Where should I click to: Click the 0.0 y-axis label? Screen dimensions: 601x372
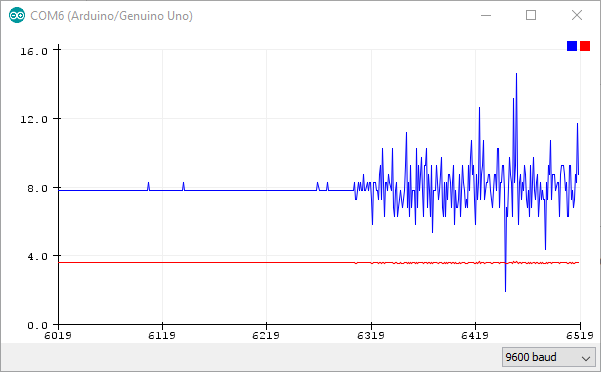tap(38, 326)
